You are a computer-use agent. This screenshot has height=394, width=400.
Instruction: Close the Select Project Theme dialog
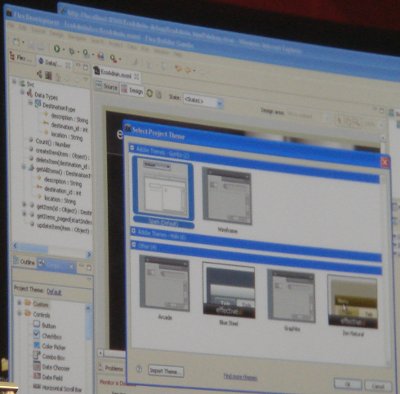point(385,162)
